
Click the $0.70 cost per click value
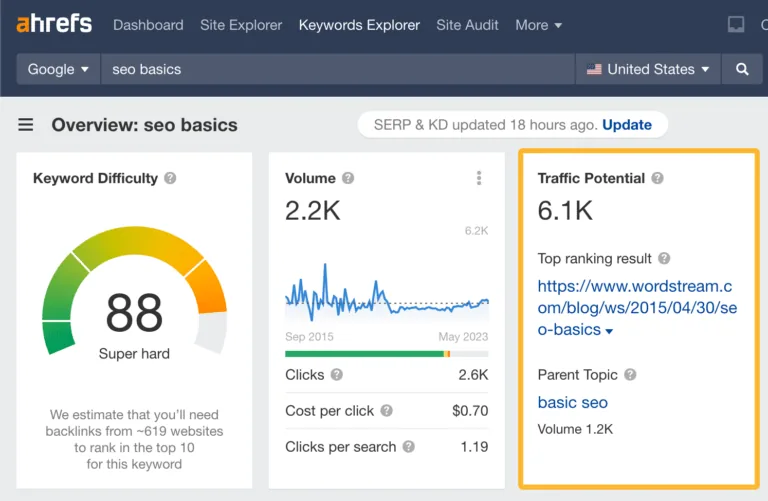[x=470, y=411]
